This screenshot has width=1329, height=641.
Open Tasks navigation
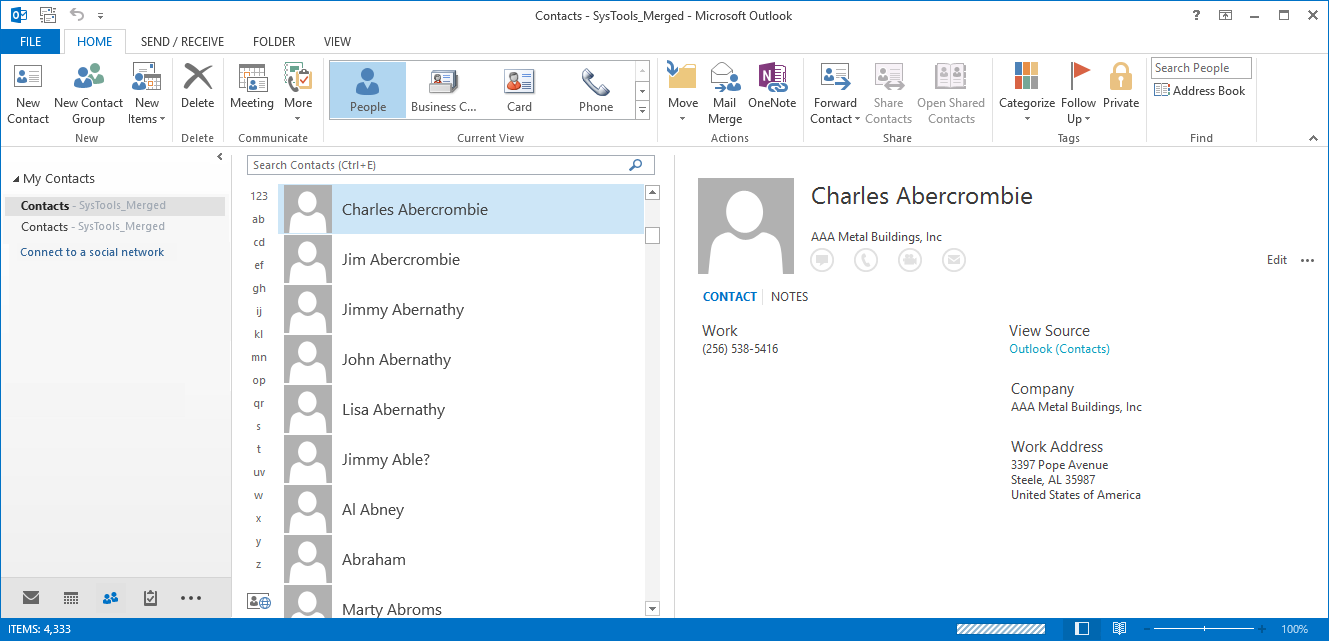click(150, 598)
